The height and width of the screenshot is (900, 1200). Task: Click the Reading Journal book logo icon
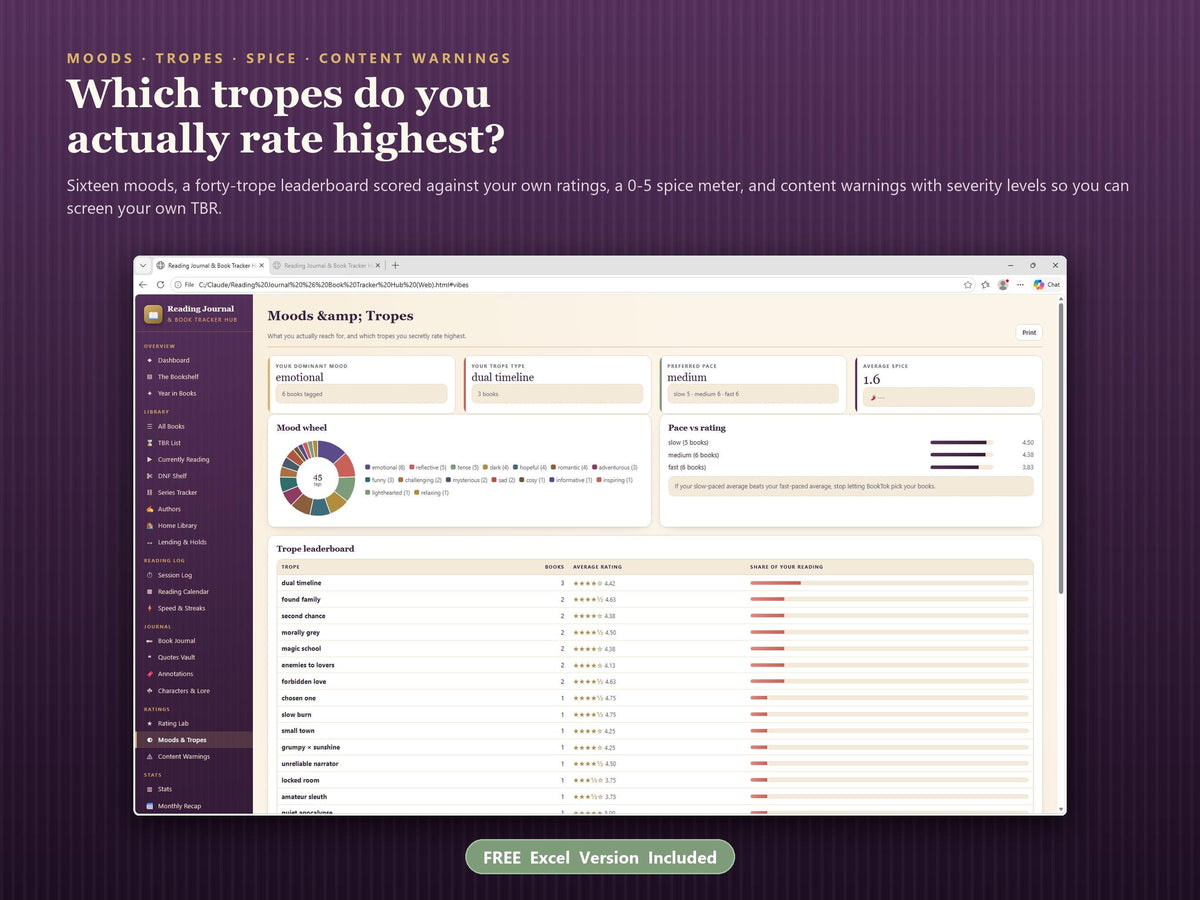coord(153,314)
